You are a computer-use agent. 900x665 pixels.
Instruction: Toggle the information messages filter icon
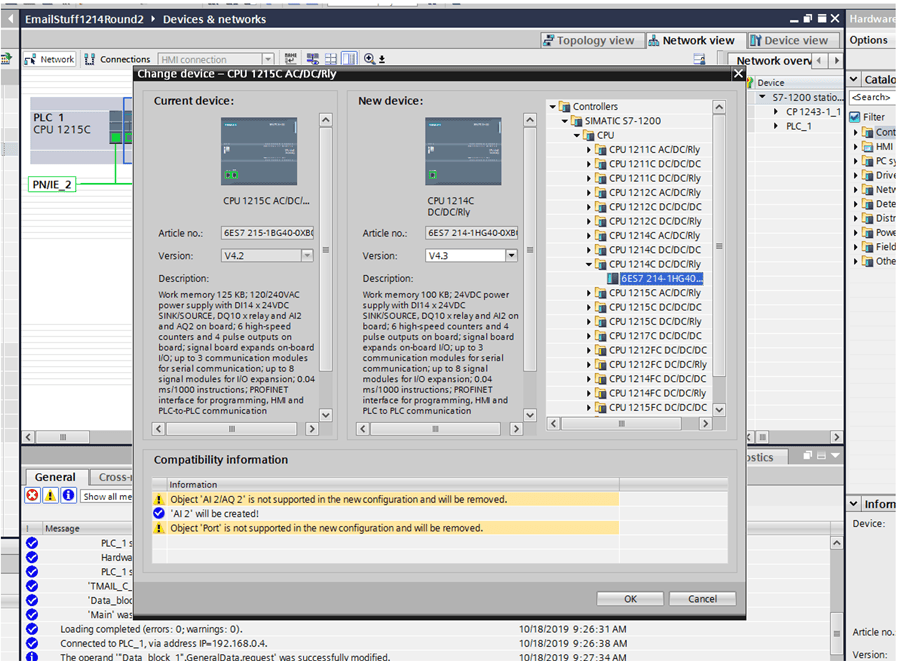pyautogui.click(x=68, y=495)
